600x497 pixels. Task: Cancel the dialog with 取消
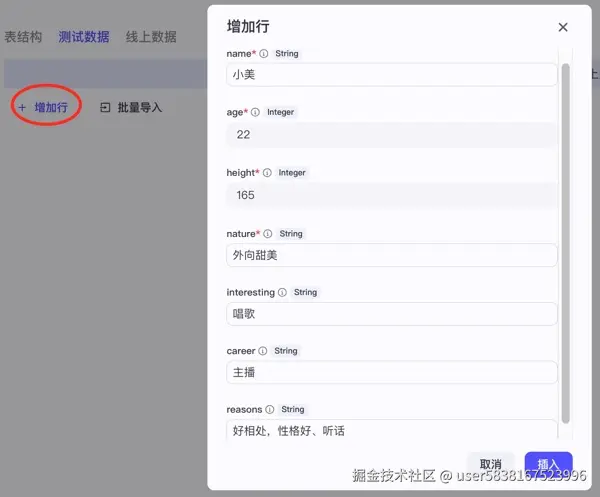[491, 464]
